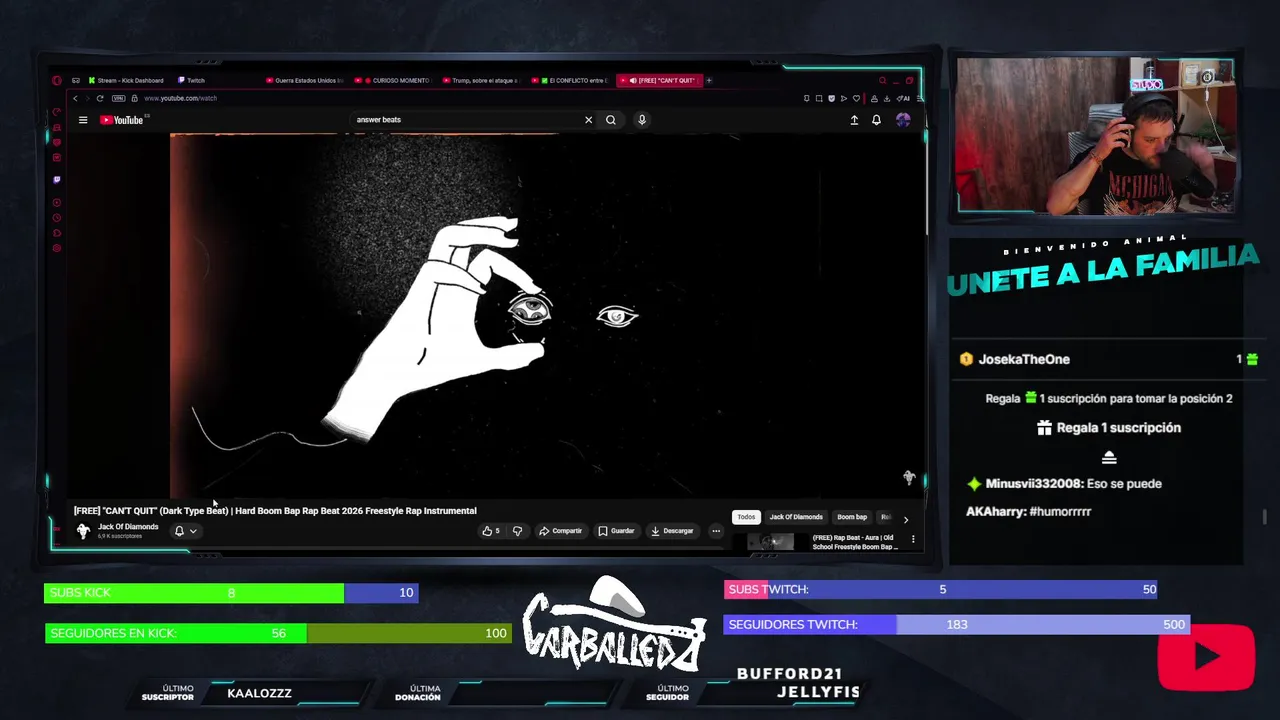This screenshot has width=1280, height=720.
Task: Open a new browser tab with plus
Action: (709, 80)
